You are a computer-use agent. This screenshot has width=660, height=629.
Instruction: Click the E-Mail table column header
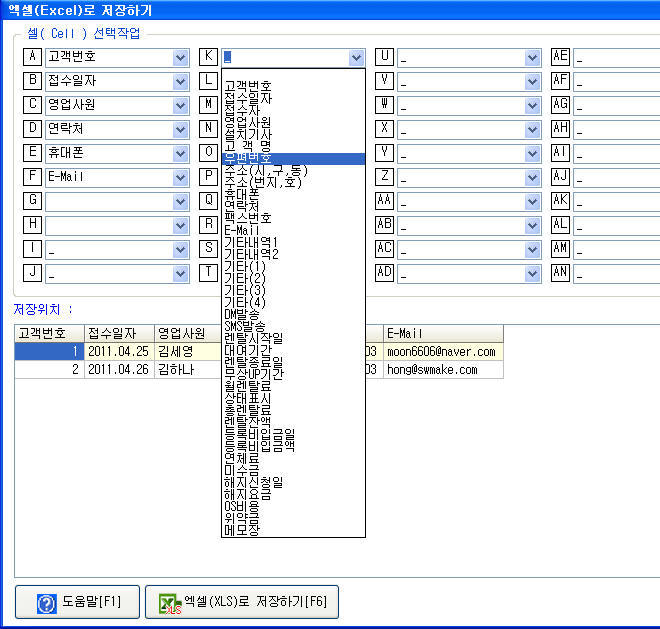tap(443, 333)
